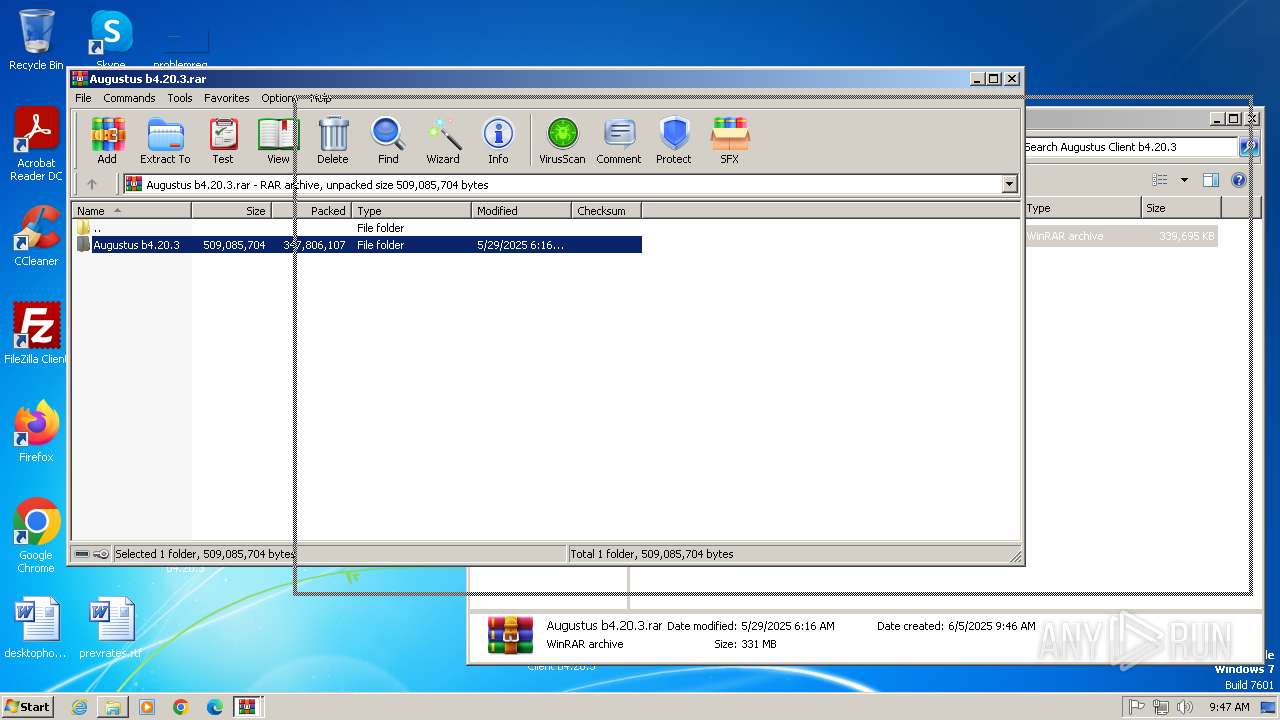Click WinRAR taskbar button
This screenshot has height=720, width=1280.
click(248, 707)
